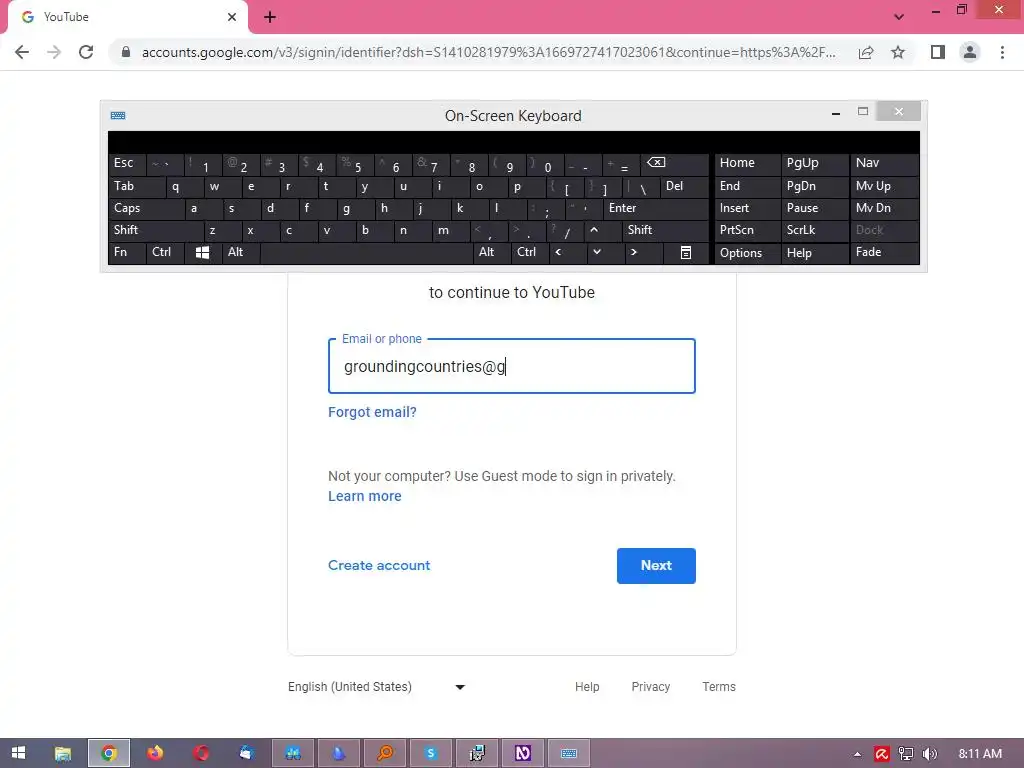Click the Del key
The height and width of the screenshot is (768, 1024).
[684, 187]
